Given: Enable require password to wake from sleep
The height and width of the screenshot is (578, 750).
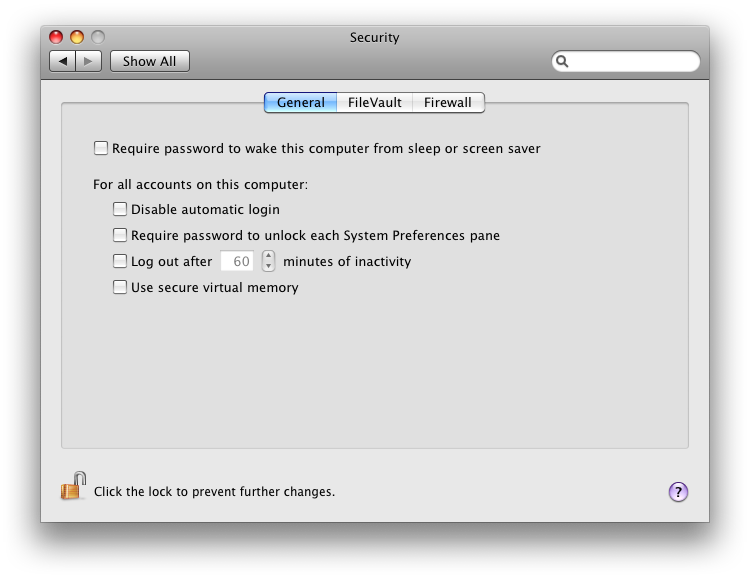Looking at the screenshot, I should (x=101, y=149).
